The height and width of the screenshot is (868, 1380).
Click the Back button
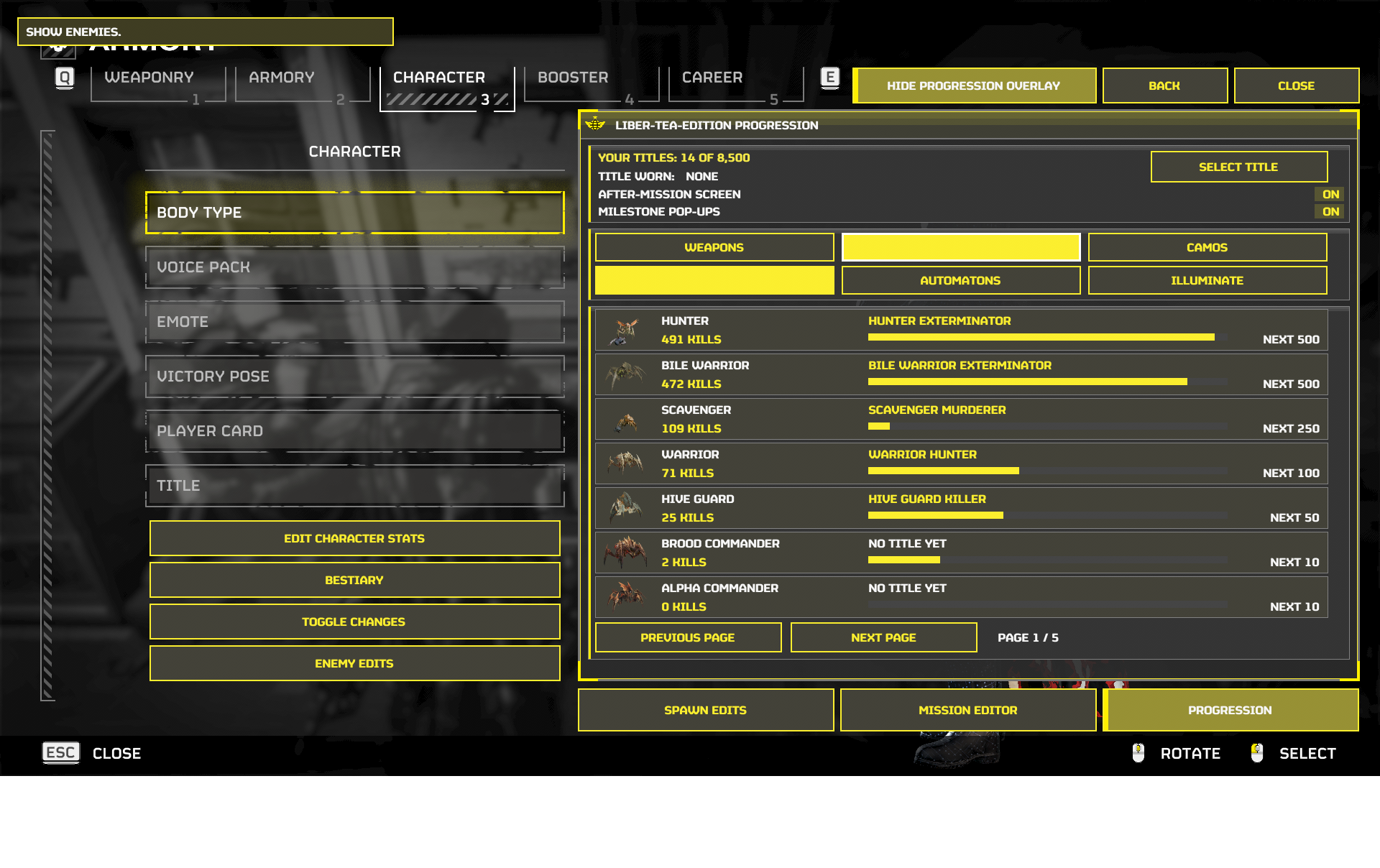[1164, 86]
